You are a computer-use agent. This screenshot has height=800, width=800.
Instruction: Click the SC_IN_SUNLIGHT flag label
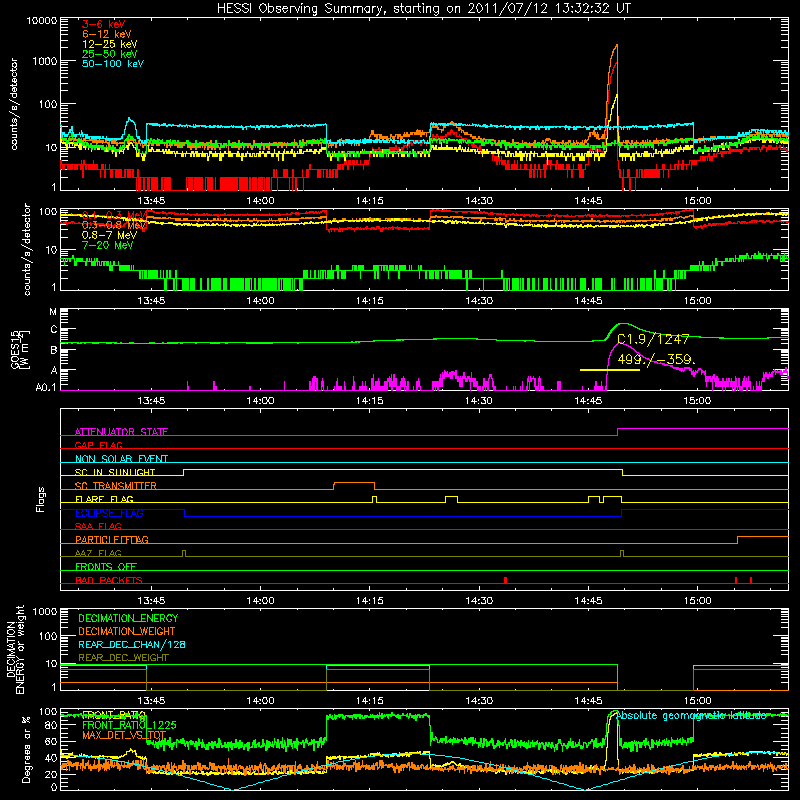click(115, 472)
